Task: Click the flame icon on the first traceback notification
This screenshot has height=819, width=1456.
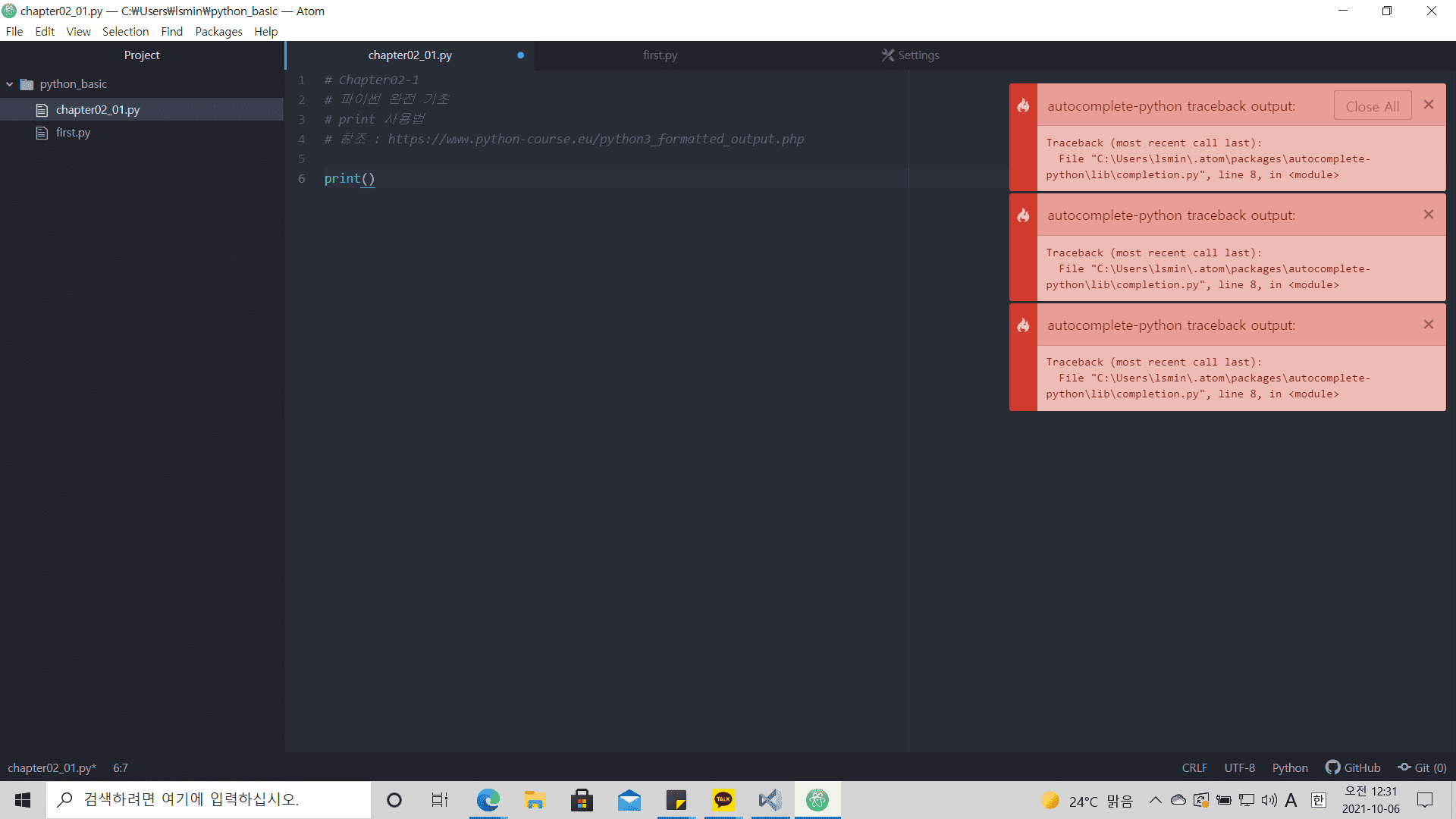Action: (x=1023, y=105)
